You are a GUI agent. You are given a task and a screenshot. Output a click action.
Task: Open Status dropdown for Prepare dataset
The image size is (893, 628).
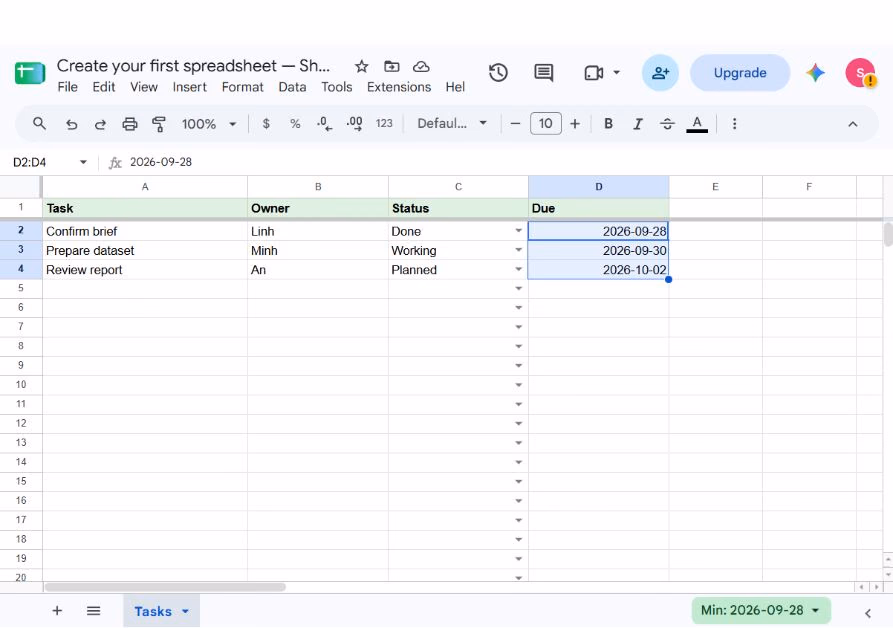coord(518,250)
